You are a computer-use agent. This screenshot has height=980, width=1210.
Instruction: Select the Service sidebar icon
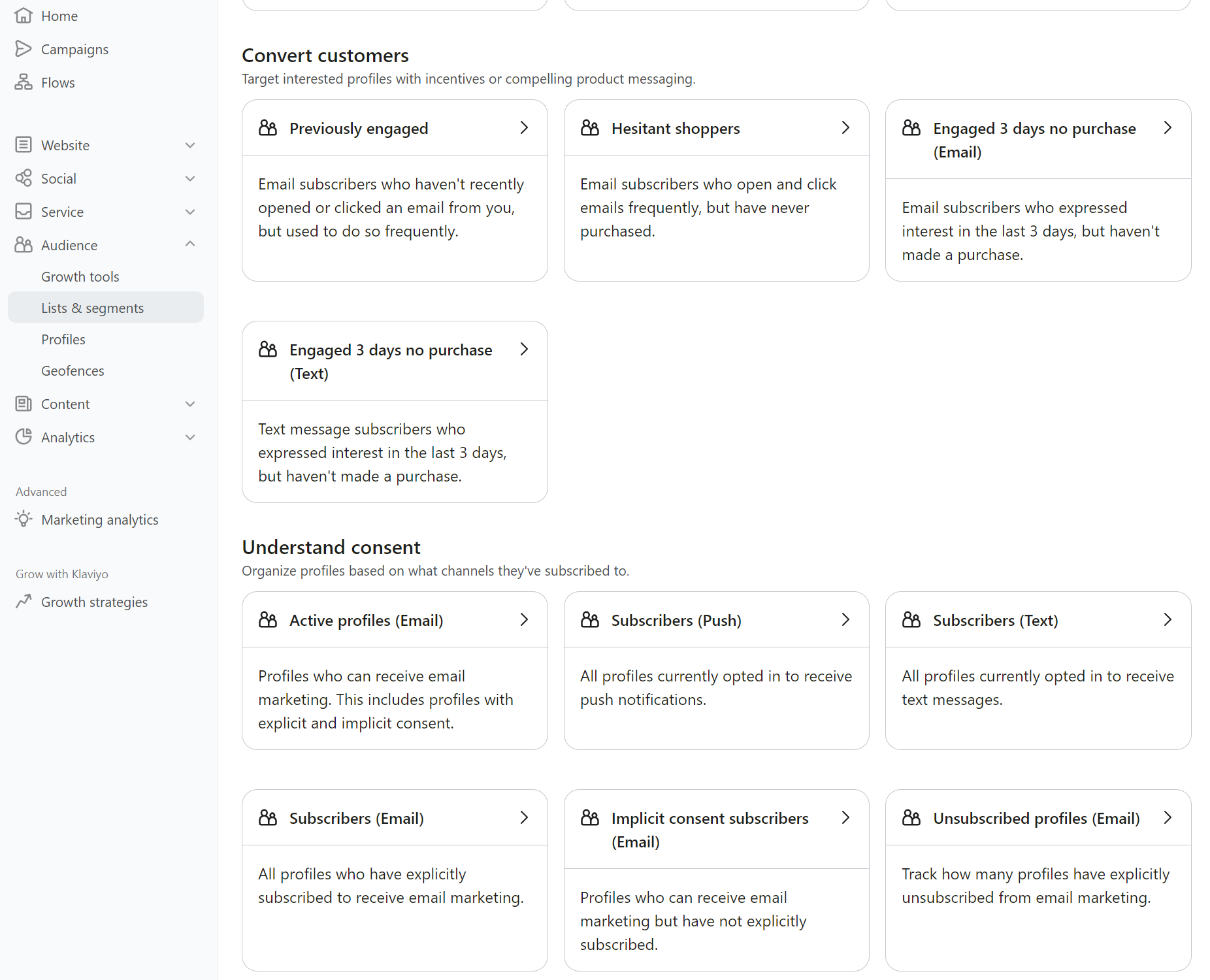(24, 211)
